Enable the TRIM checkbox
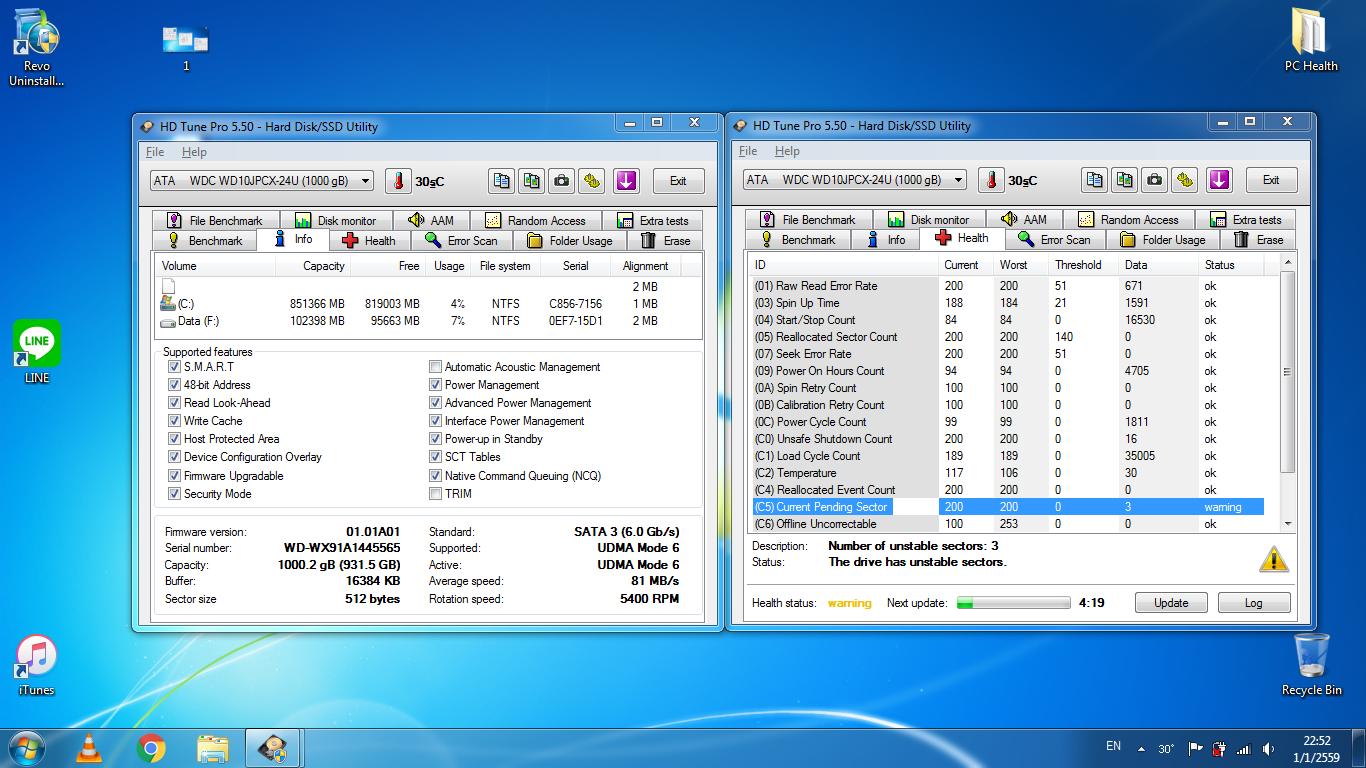The image size is (1366, 768). pyautogui.click(x=435, y=493)
